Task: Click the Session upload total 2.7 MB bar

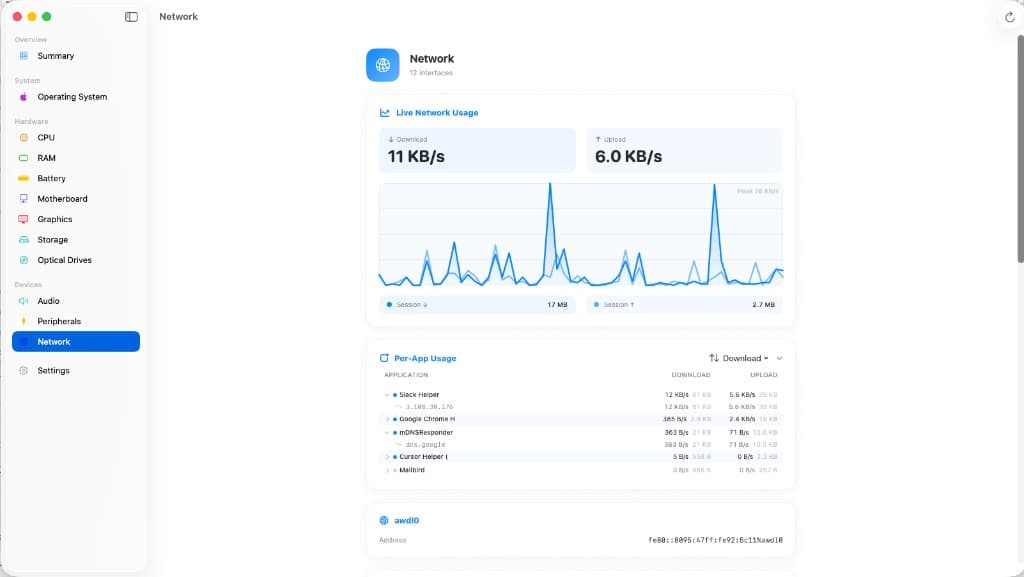Action: coord(684,305)
